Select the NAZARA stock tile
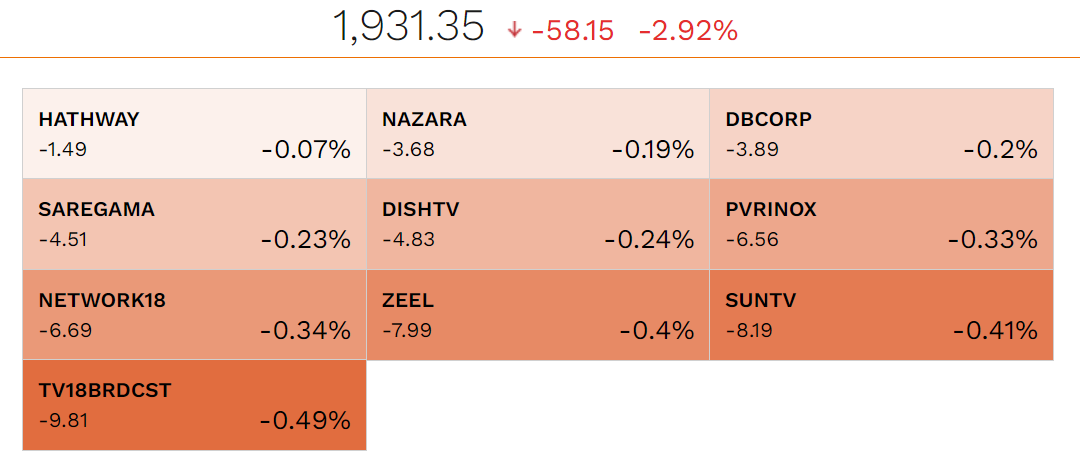1080x465 pixels. [x=538, y=134]
